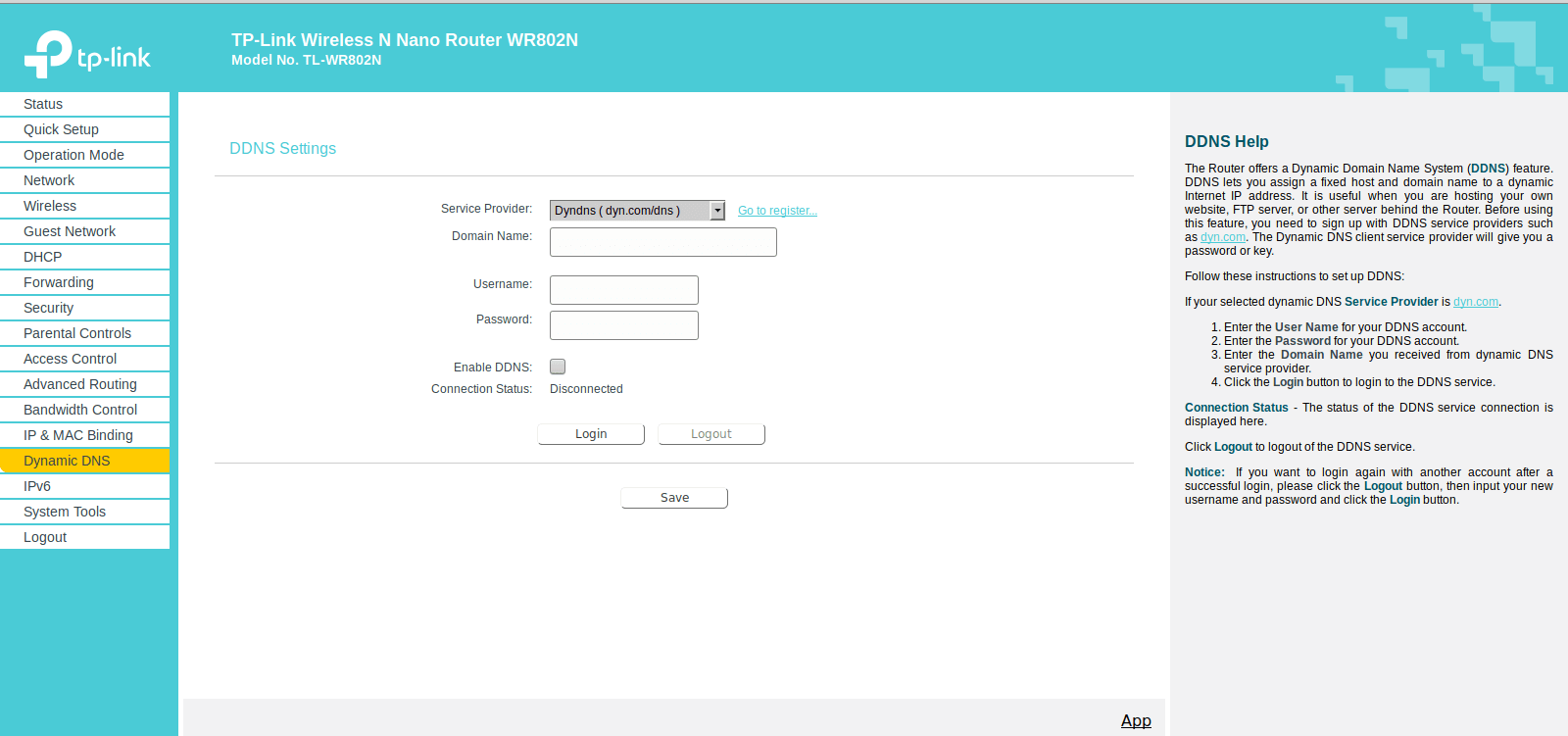The image size is (1568, 736).
Task: Click the dropdown arrow beside Dyndns
Action: click(x=717, y=211)
